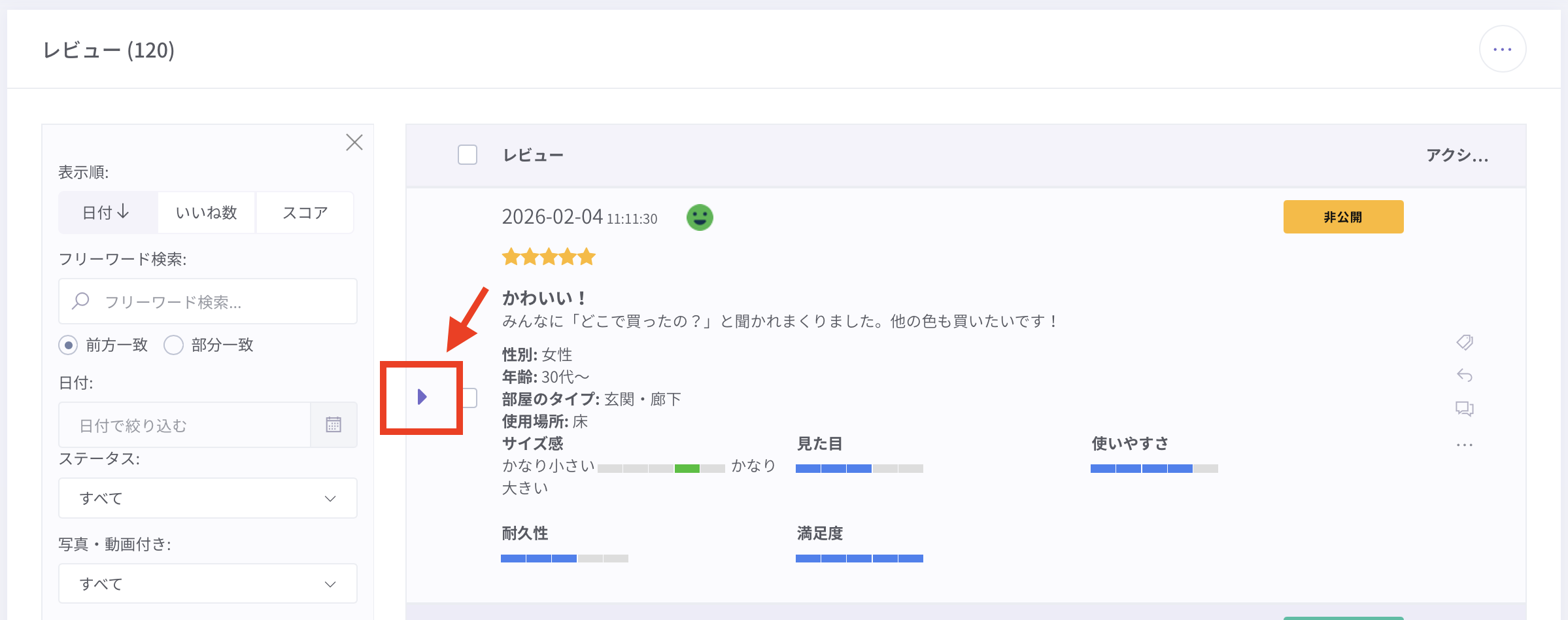The width and height of the screenshot is (1568, 620).
Task: Click the five-star rating
Action: 548,257
